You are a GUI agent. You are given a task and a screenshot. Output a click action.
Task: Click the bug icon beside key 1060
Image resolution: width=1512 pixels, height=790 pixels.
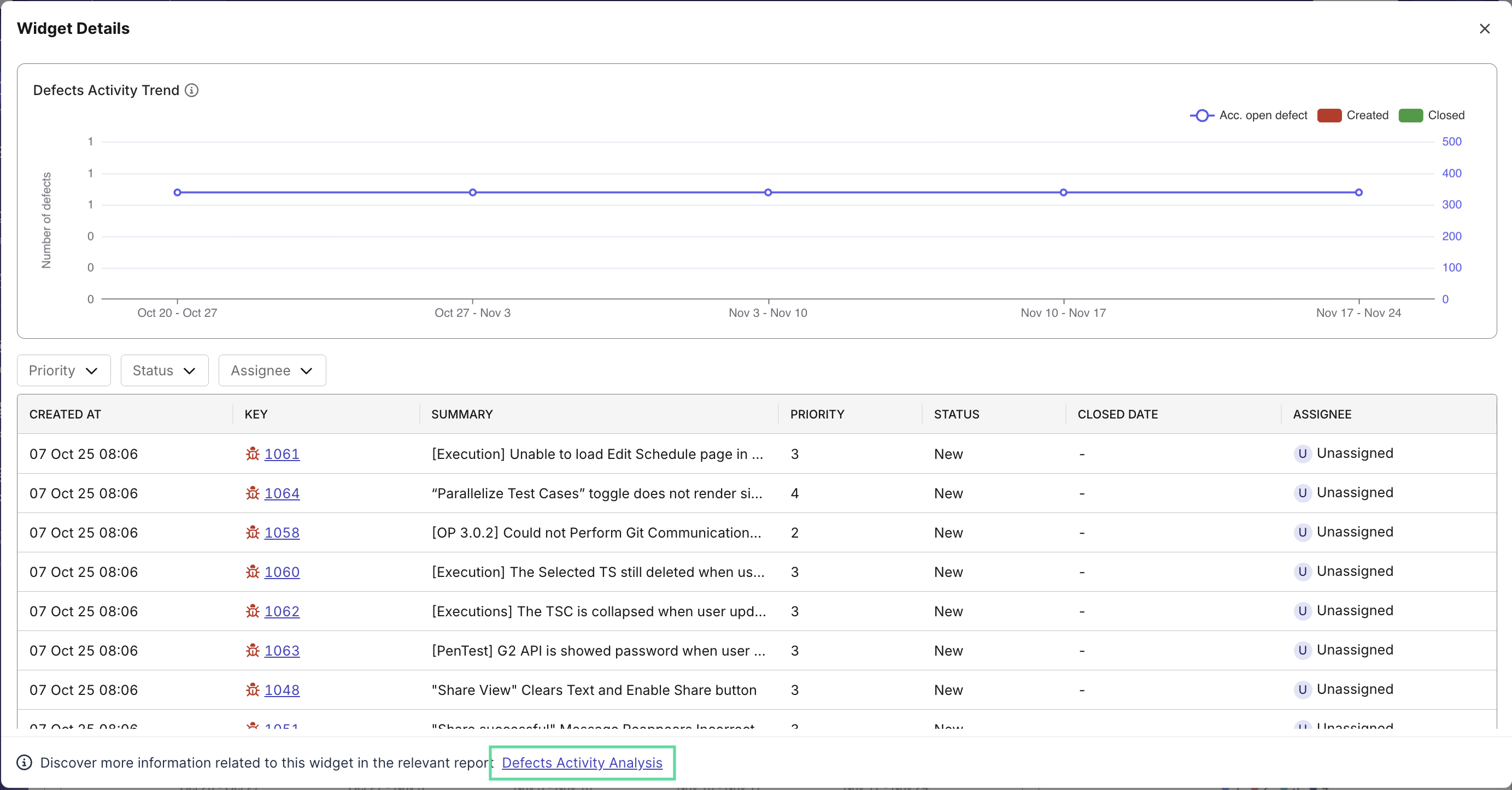click(253, 573)
